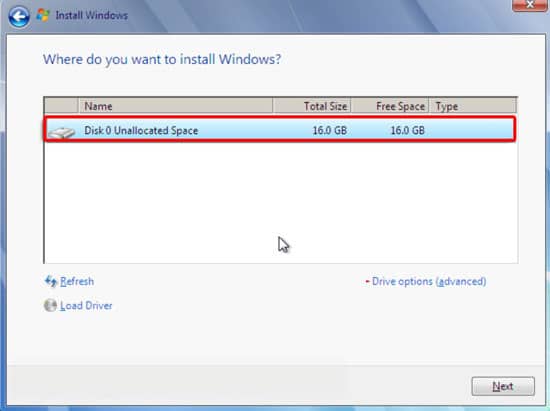Click the Load Driver disc icon
The height and width of the screenshot is (411, 550).
tap(50, 305)
